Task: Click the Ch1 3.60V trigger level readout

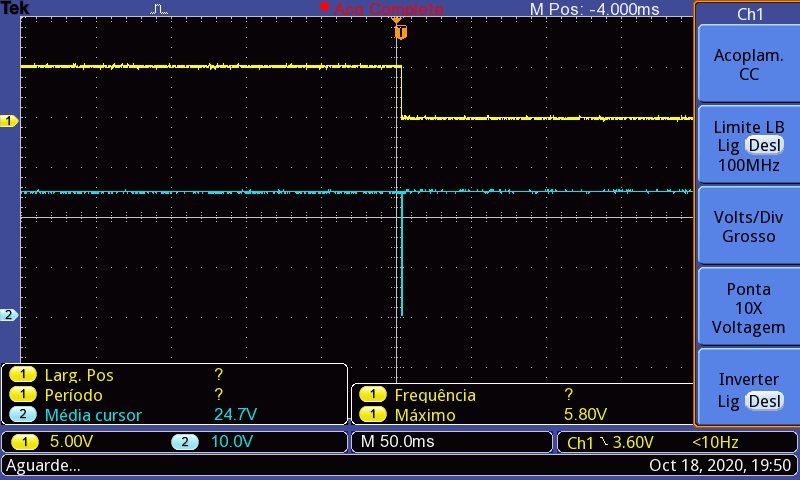Action: point(610,442)
